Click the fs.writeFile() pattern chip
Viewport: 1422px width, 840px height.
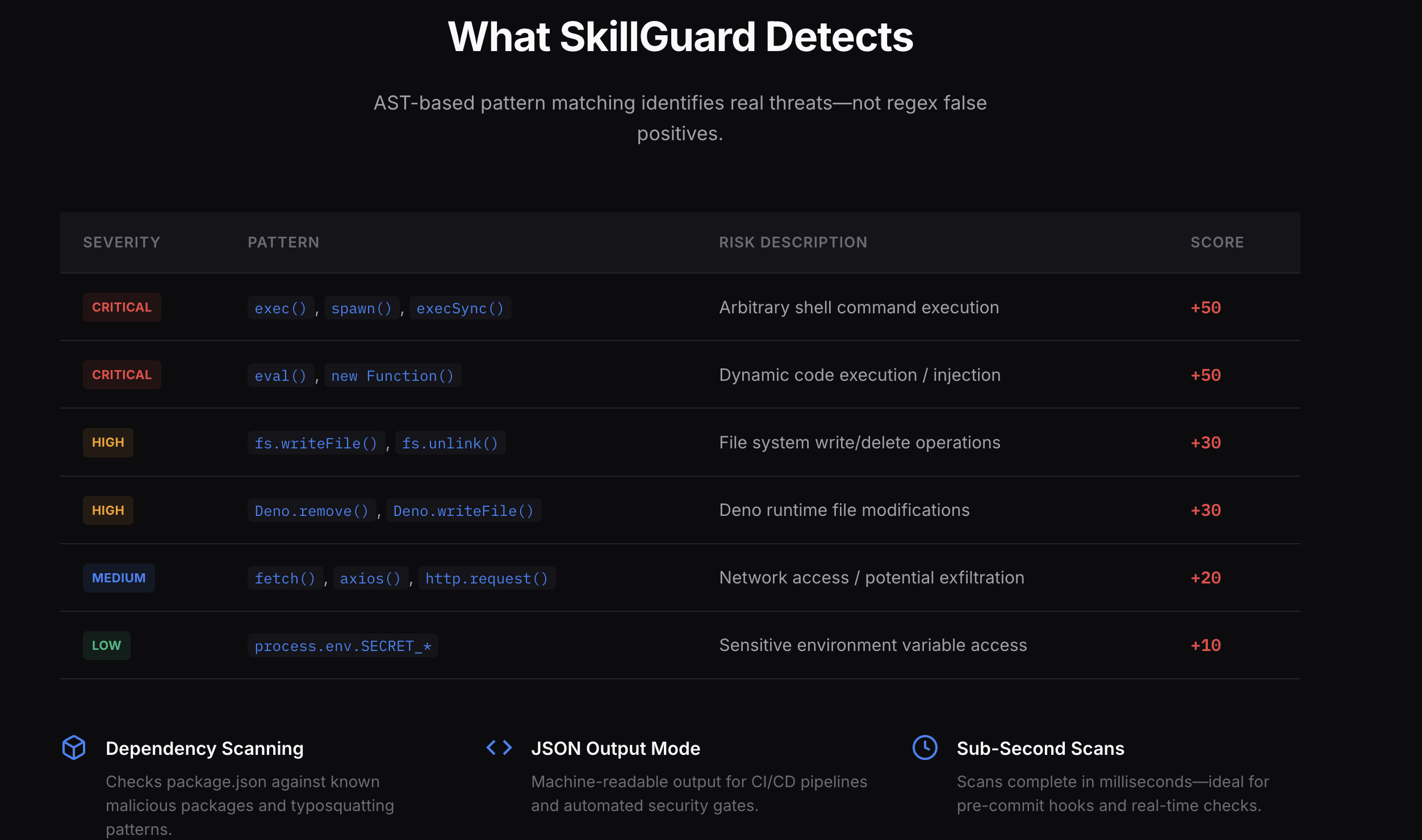[316, 443]
